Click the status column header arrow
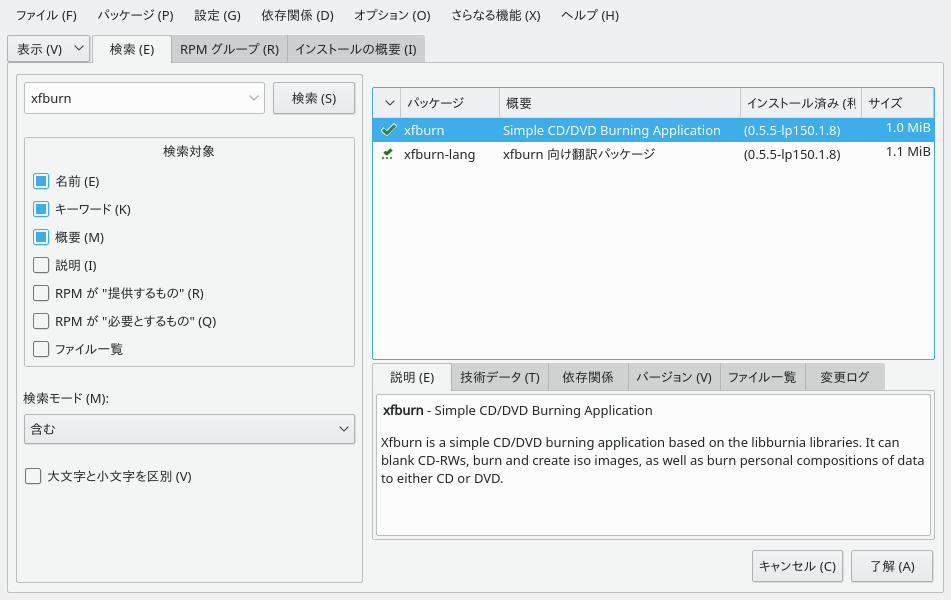The height and width of the screenshot is (600, 951). click(389, 103)
